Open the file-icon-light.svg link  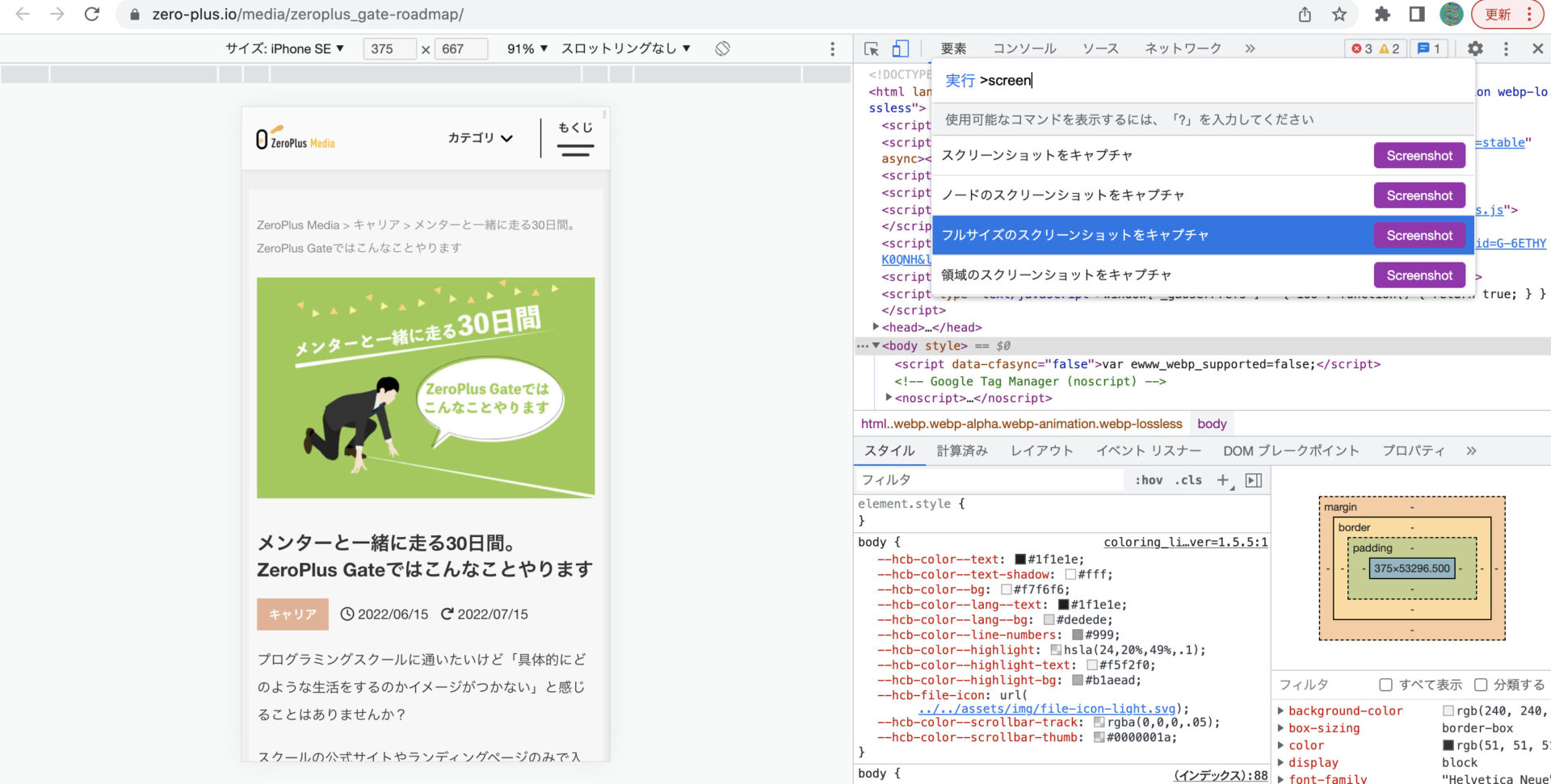(1047, 708)
